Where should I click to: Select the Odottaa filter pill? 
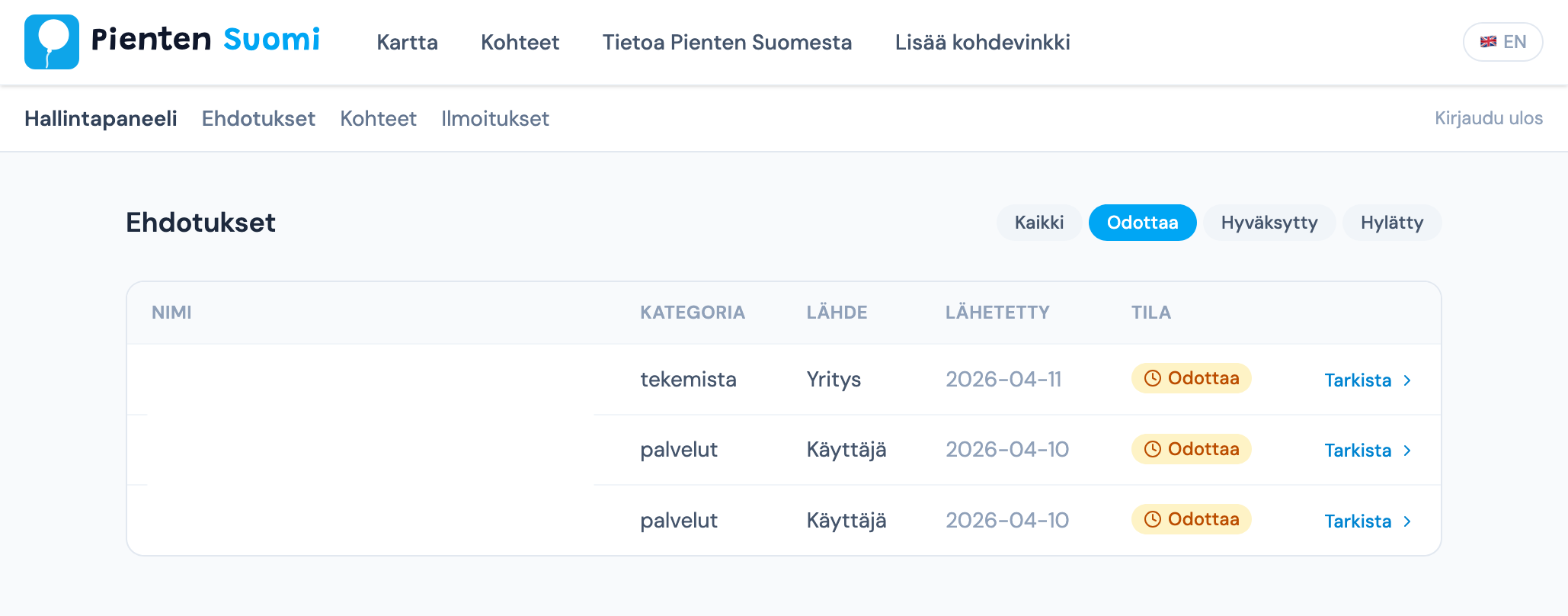click(1142, 223)
